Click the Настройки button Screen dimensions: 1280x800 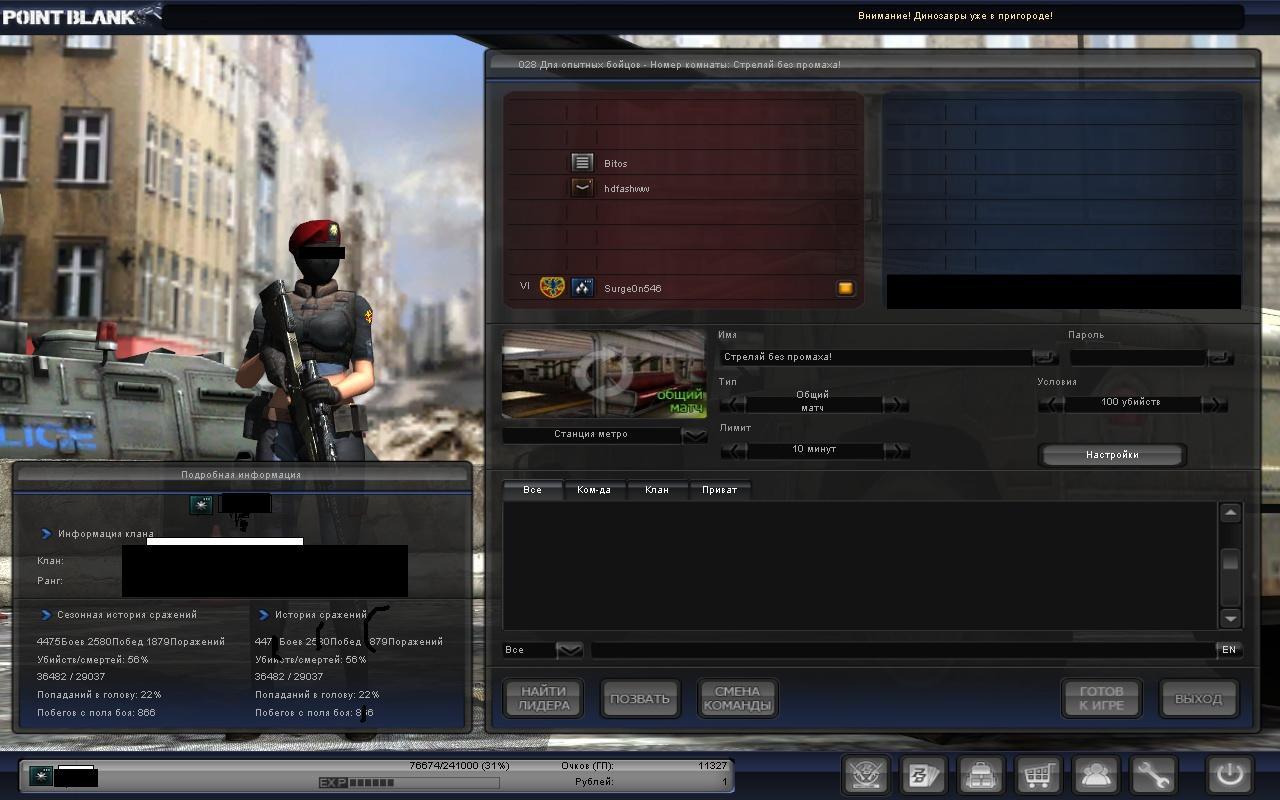click(x=1112, y=455)
